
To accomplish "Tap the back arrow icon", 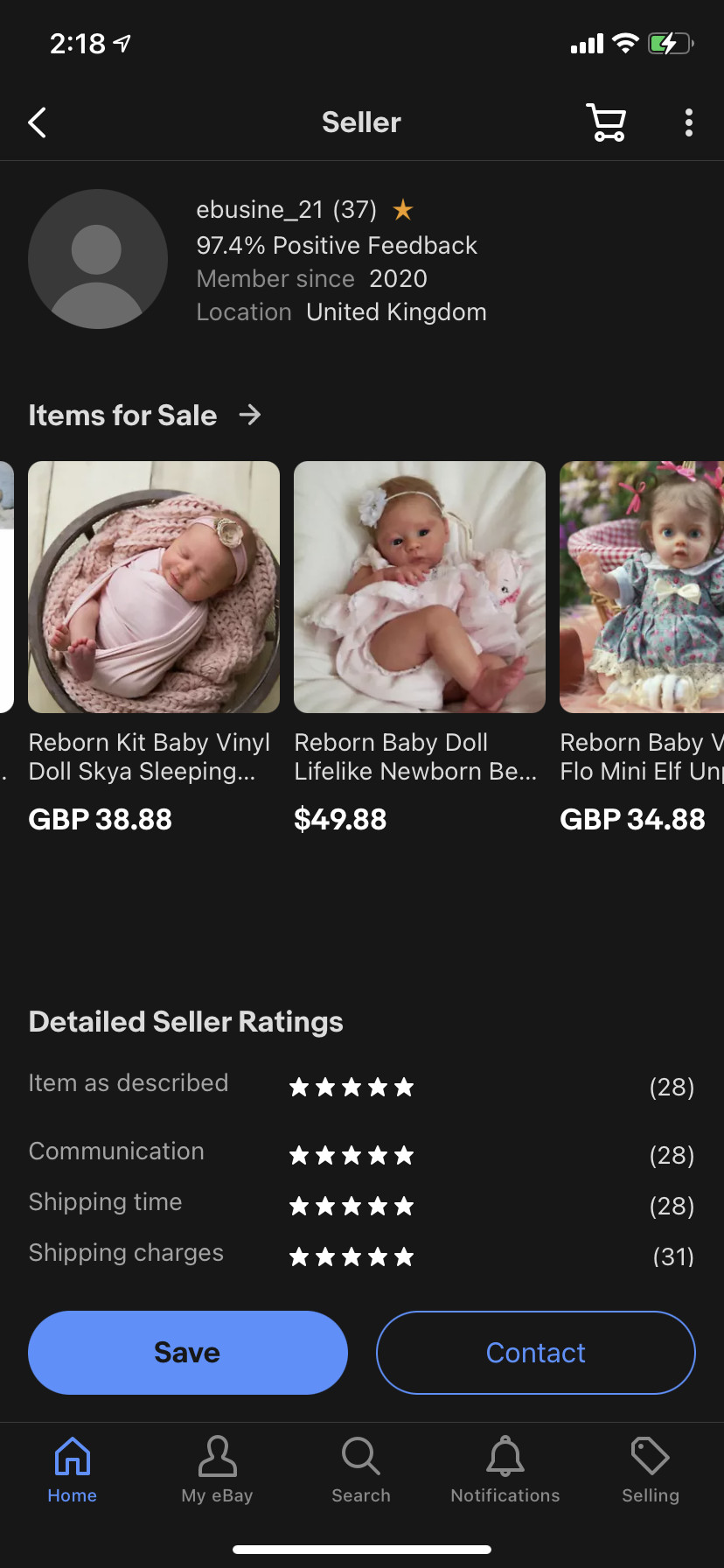I will click(x=37, y=122).
